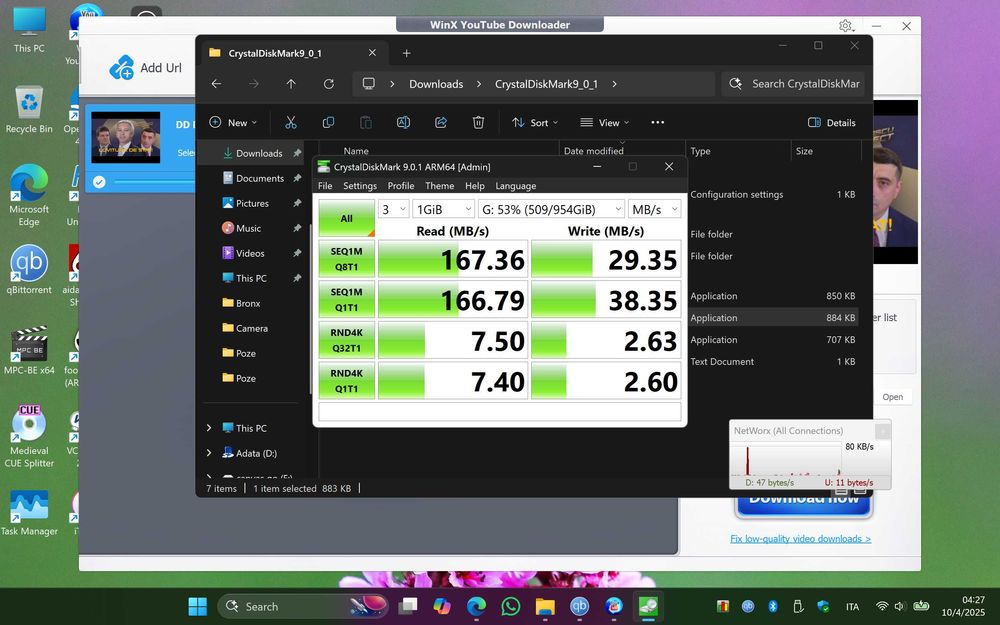Open Task Manager desktop shortcut
This screenshot has height=625, width=1000.
(29, 513)
